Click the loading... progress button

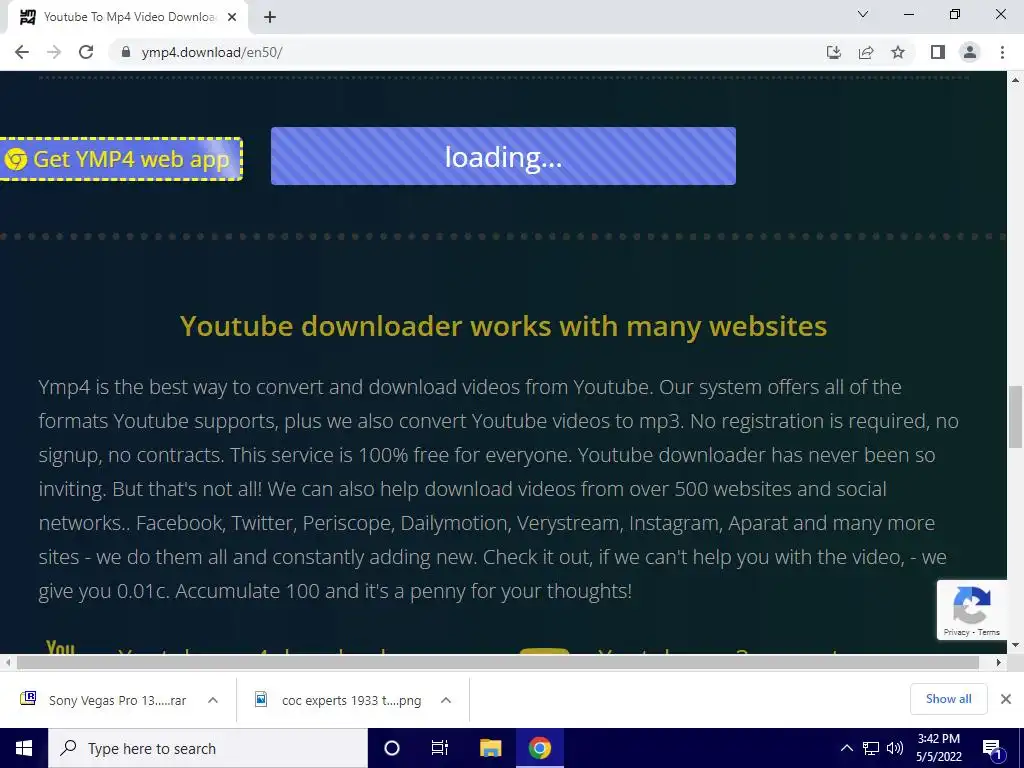(x=504, y=156)
